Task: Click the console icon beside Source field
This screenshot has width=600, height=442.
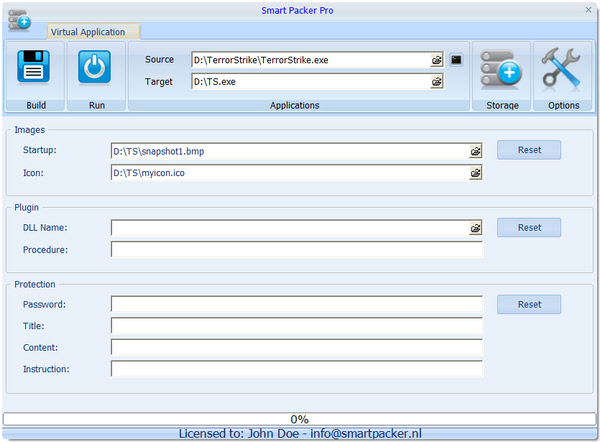Action: click(x=456, y=60)
